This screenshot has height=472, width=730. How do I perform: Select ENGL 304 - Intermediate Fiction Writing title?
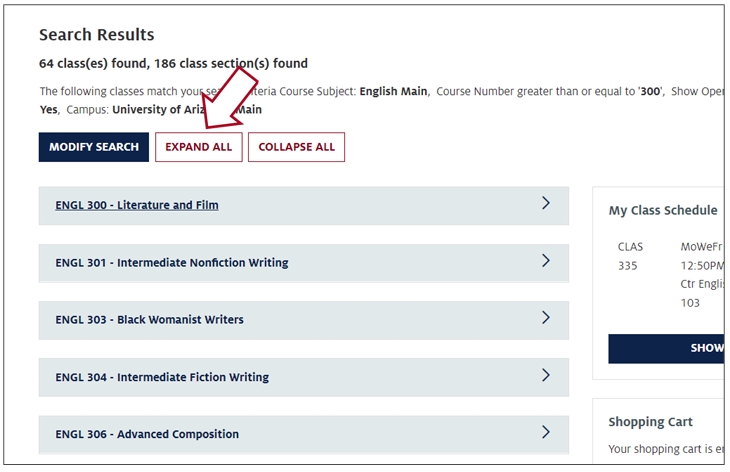coord(162,377)
